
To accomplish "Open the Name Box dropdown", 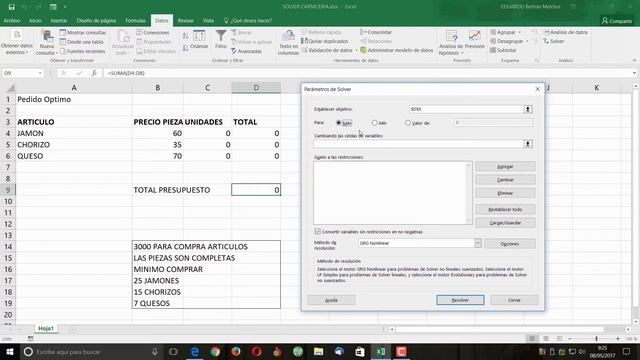I will click(x=40, y=73).
